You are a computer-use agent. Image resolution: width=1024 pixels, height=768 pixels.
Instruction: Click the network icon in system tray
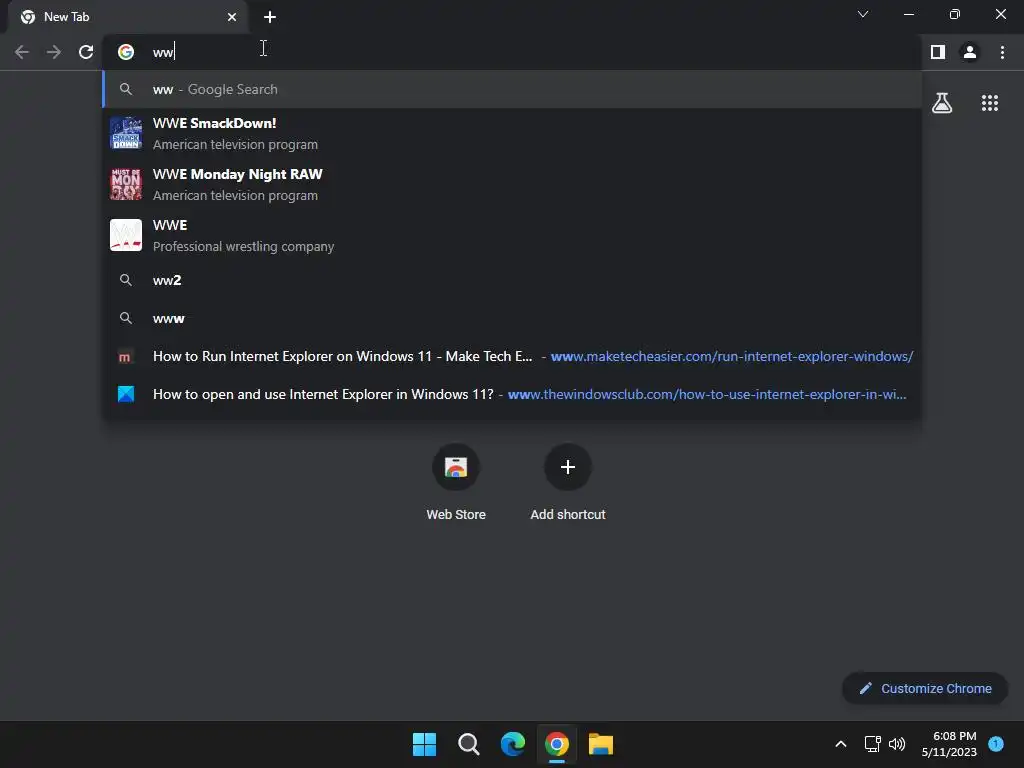point(872,744)
